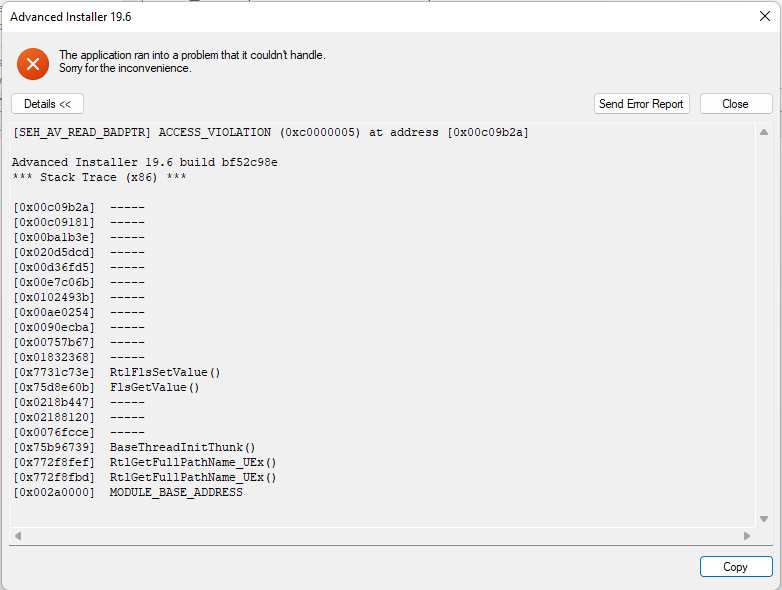Click the stack entry [0x02188120]

click(78, 417)
